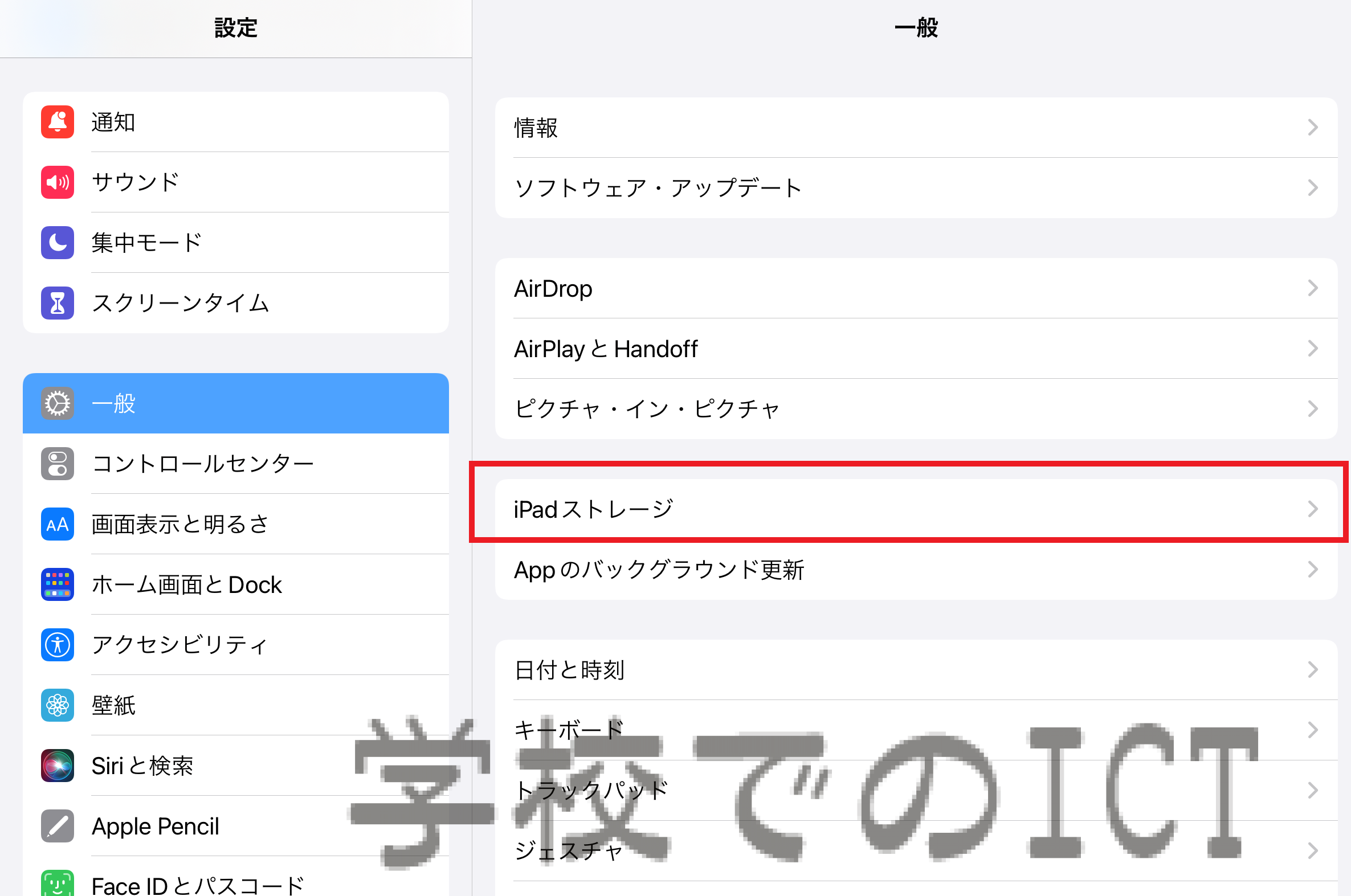Open キーボード settings
Screen dimensions: 1351x896
click(x=916, y=730)
